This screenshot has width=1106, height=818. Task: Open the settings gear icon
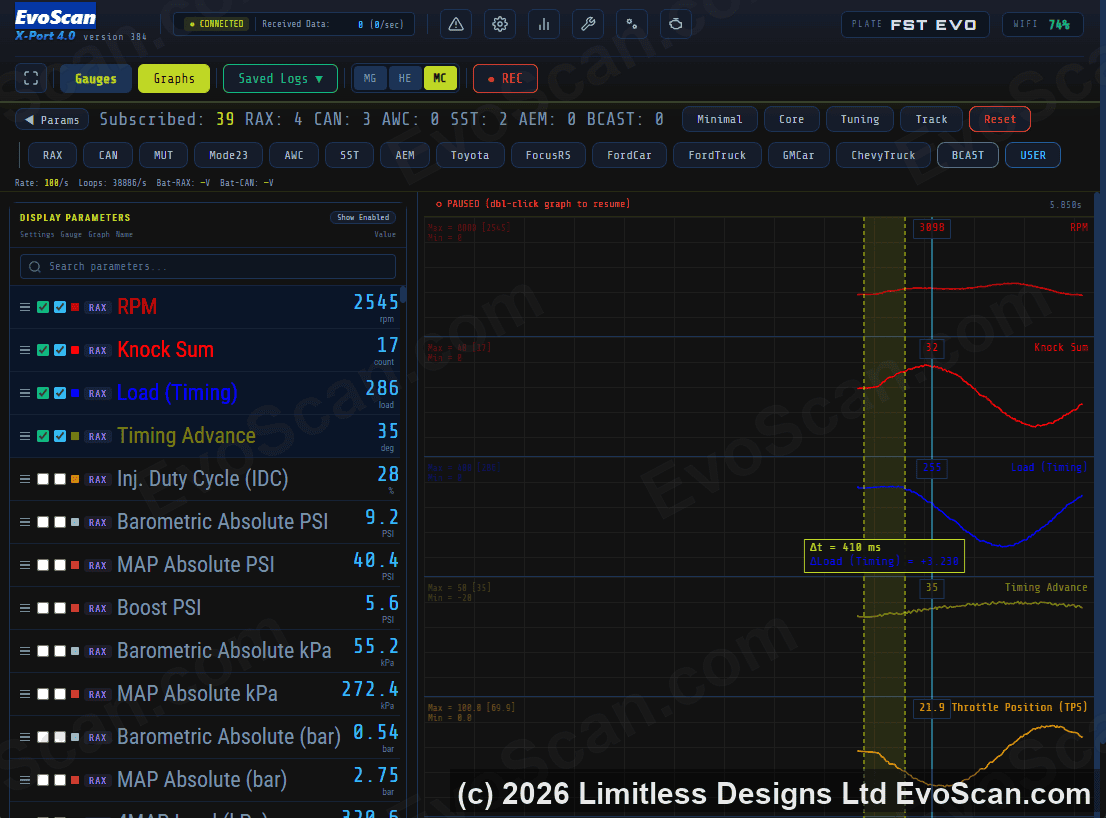coord(500,24)
